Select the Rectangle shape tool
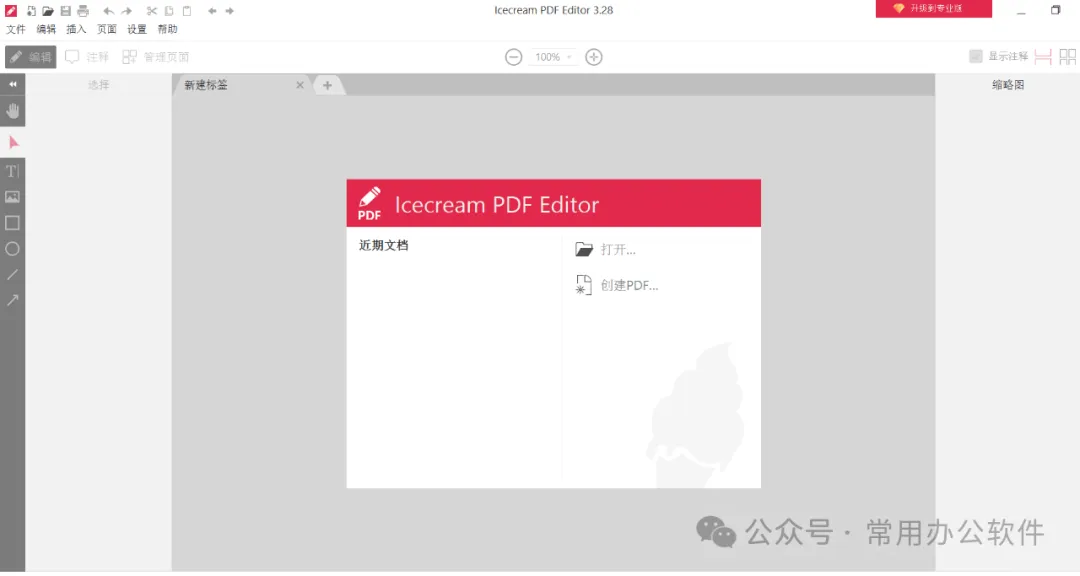 (12, 223)
